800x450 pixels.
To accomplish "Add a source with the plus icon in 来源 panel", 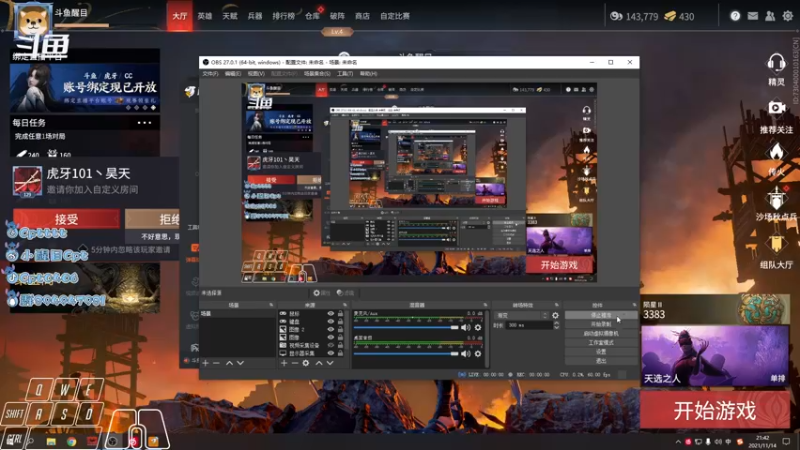I will [284, 363].
